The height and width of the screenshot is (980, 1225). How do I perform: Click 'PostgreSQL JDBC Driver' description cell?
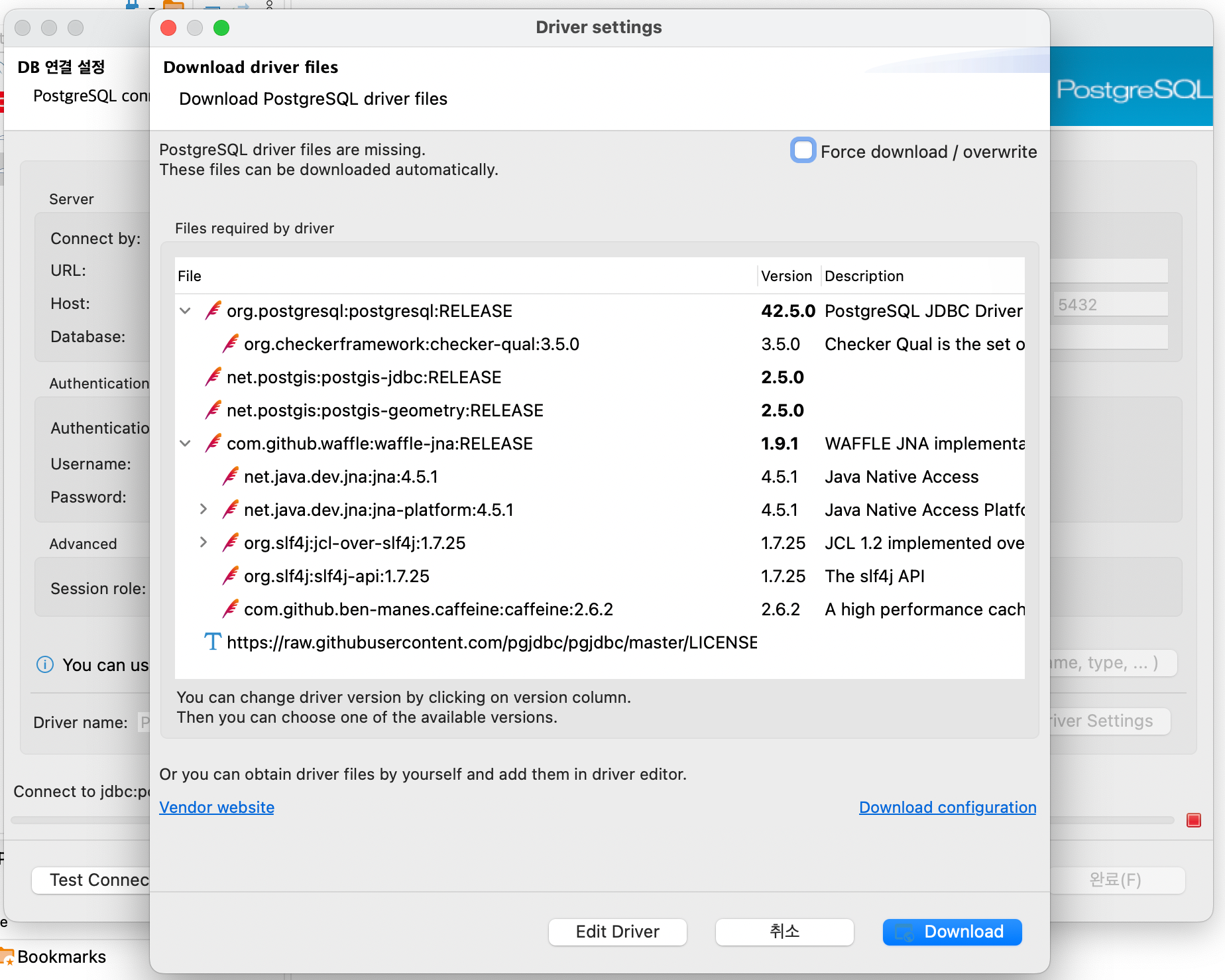[923, 311]
